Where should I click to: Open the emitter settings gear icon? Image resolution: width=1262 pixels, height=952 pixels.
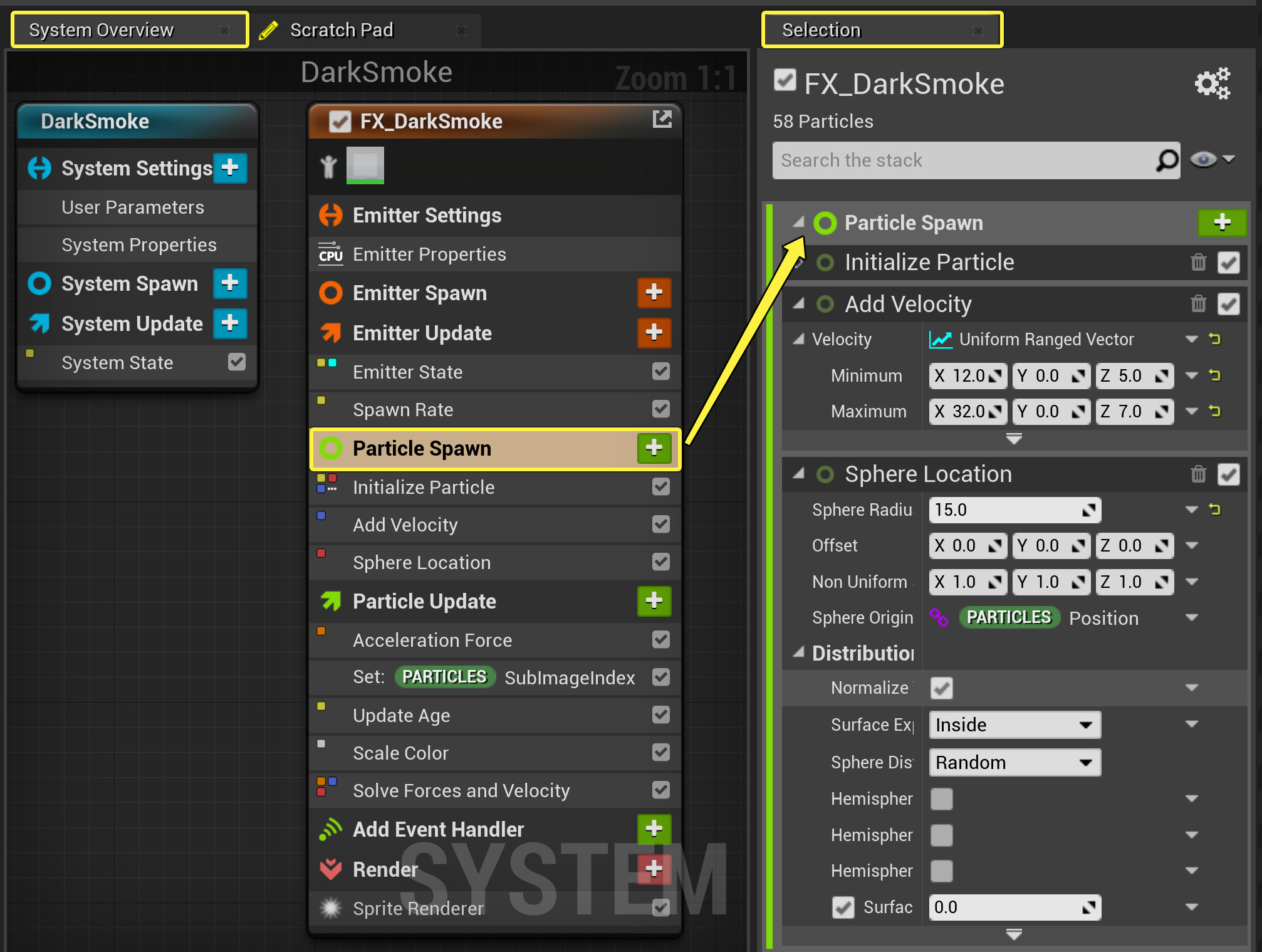point(1212,83)
